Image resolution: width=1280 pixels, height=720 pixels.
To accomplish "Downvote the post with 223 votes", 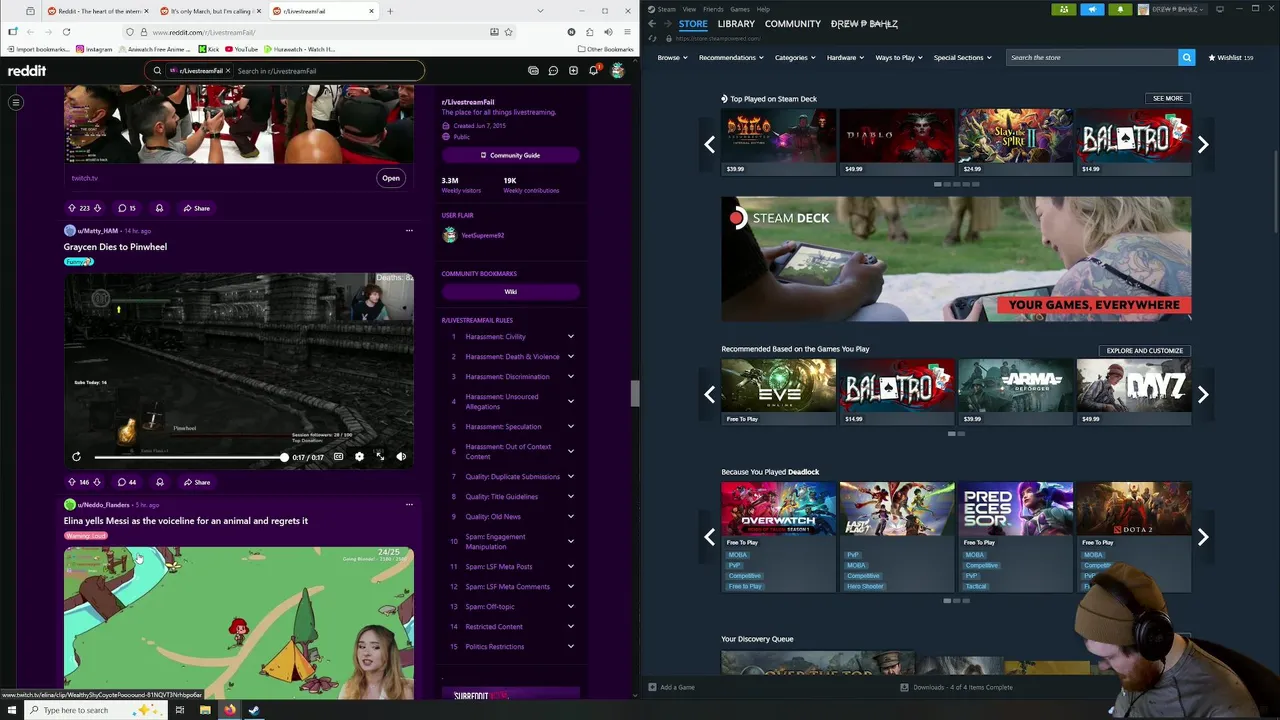I will click(x=97, y=208).
